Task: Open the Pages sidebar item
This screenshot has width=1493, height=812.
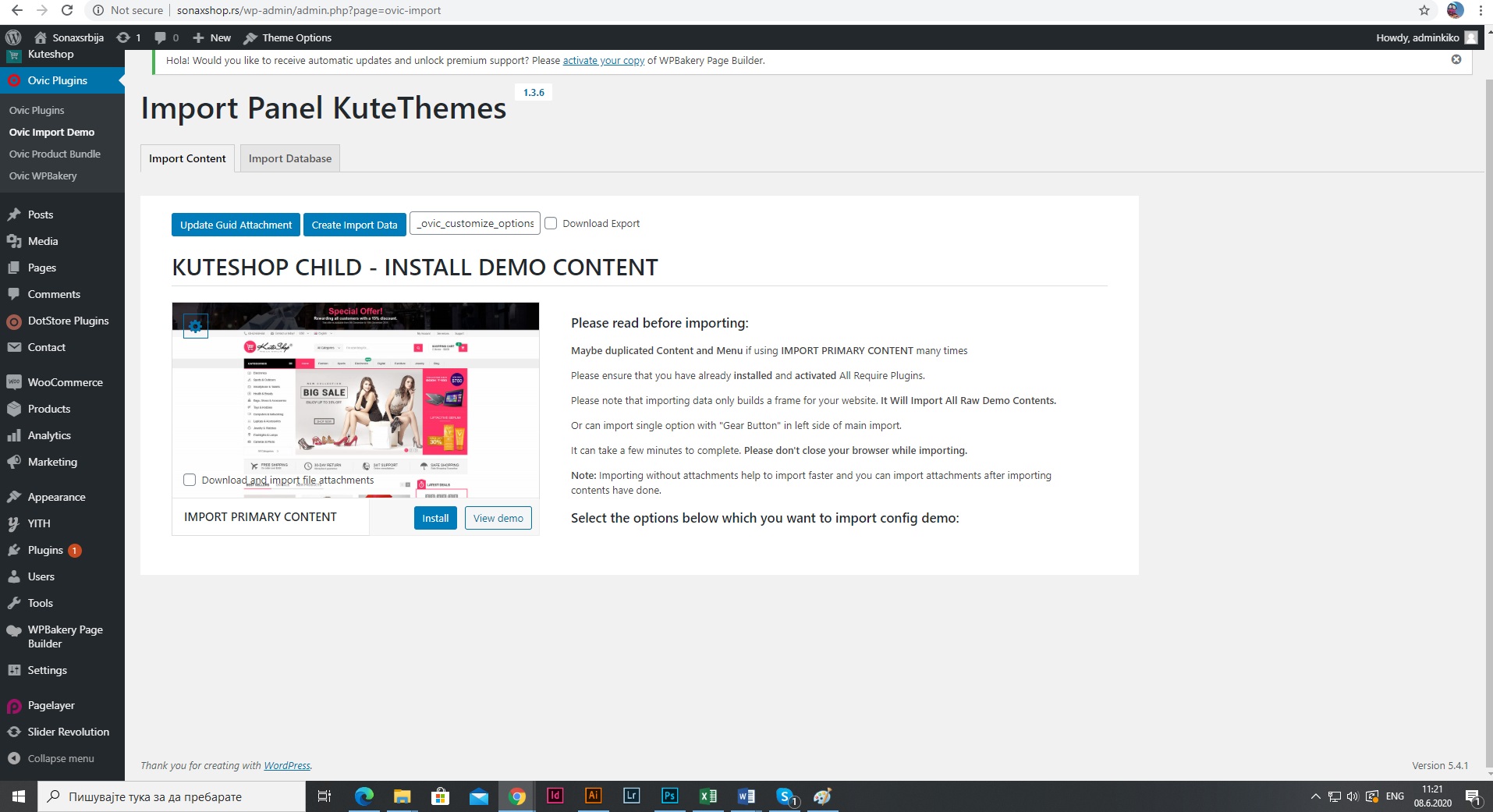Action: [x=62, y=268]
